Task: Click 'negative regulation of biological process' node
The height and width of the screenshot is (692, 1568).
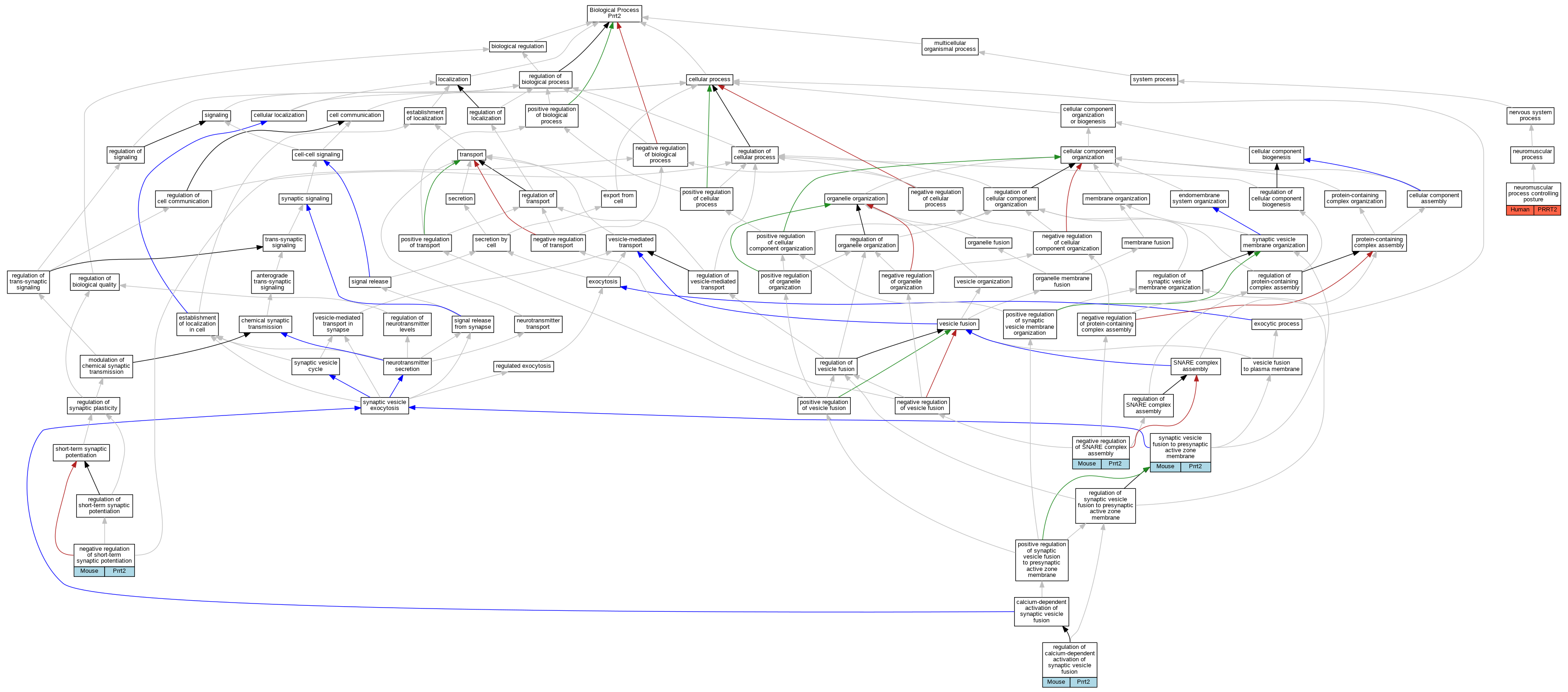Action: 660,155
